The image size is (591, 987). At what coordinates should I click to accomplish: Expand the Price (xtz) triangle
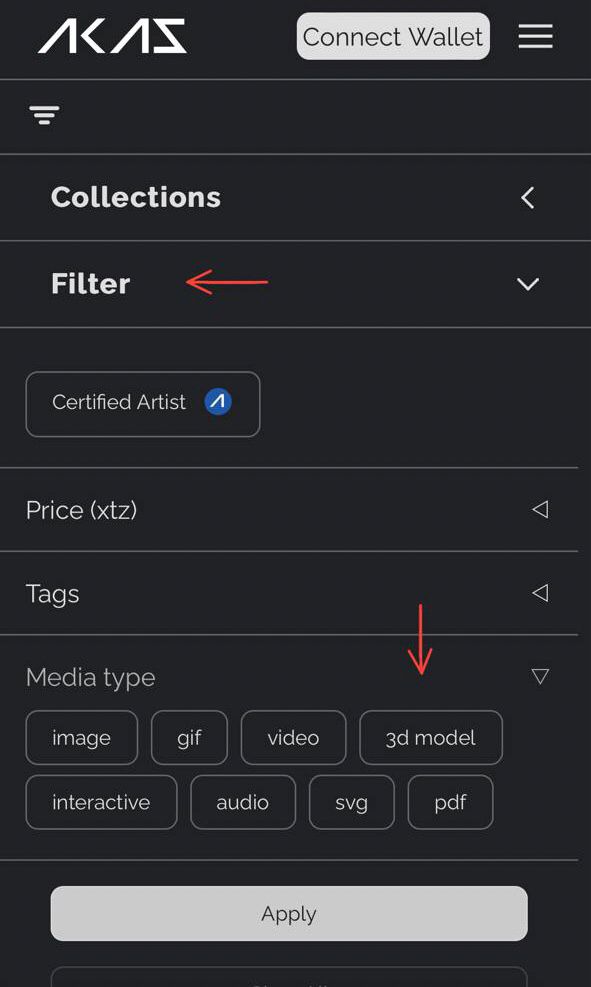pos(540,509)
